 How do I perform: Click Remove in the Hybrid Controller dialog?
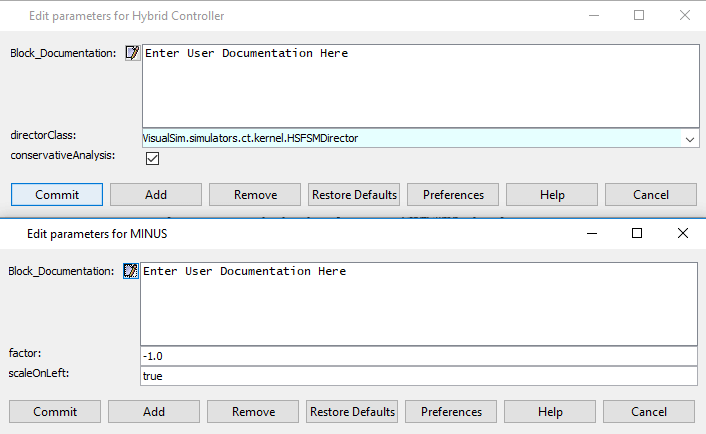[255, 195]
